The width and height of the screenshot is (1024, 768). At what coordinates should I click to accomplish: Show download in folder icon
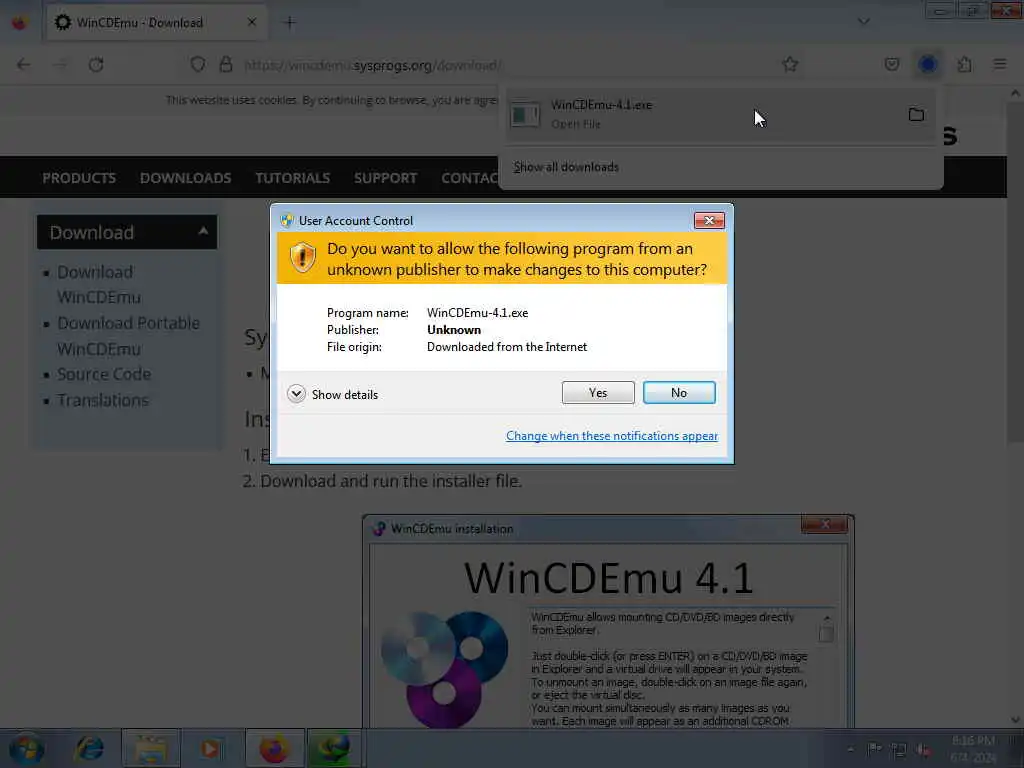tap(916, 114)
